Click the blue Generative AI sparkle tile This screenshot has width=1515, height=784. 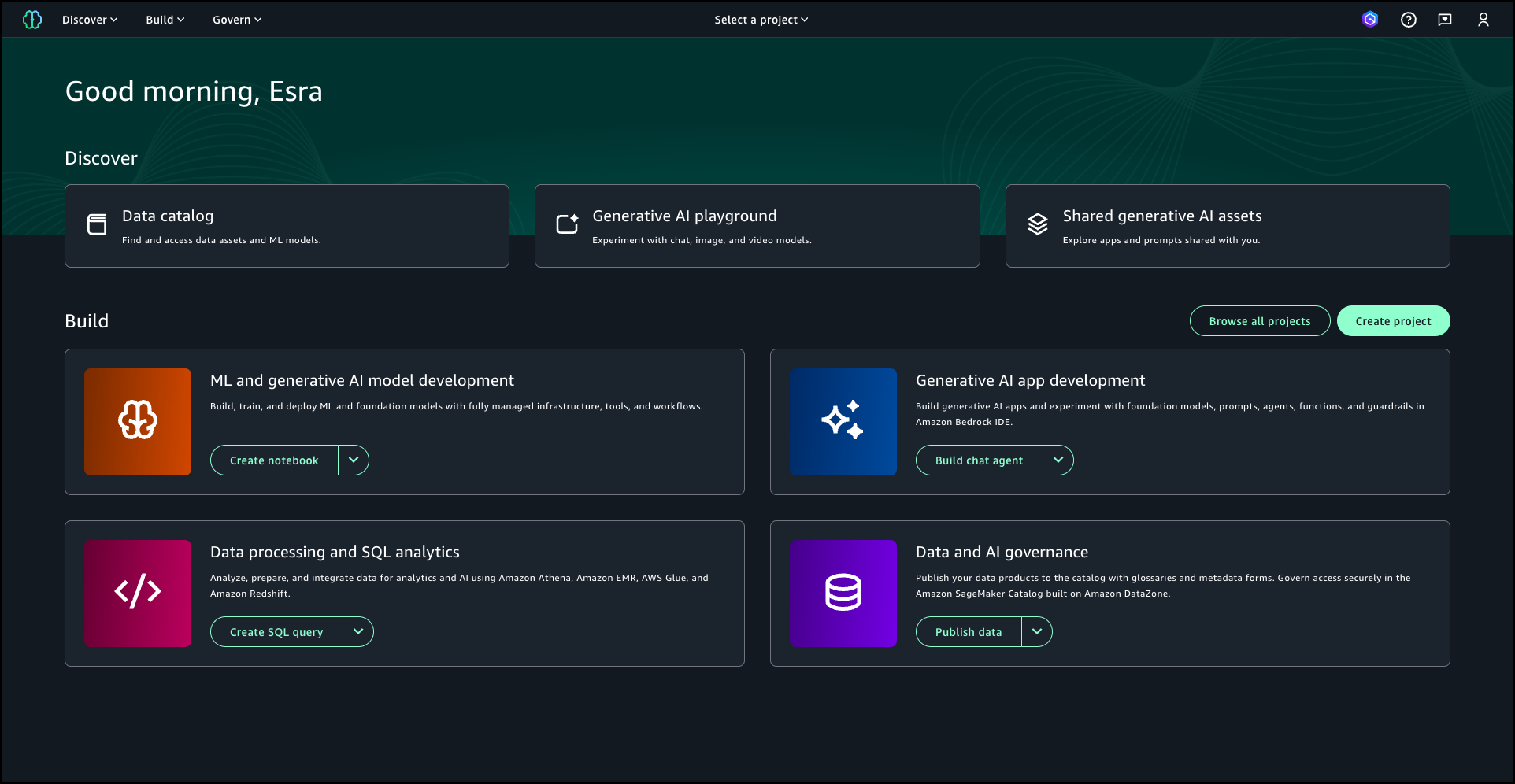click(843, 422)
